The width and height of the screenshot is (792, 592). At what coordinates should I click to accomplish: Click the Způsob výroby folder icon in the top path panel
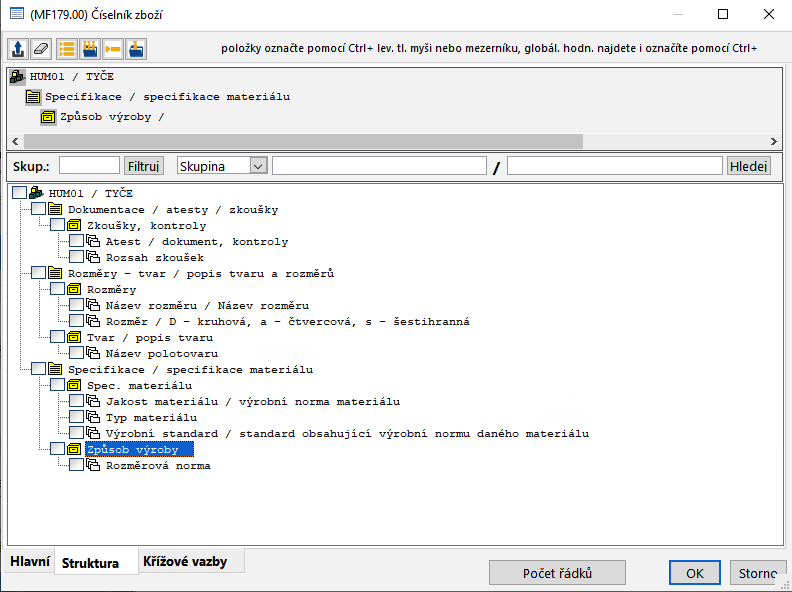pos(48,117)
